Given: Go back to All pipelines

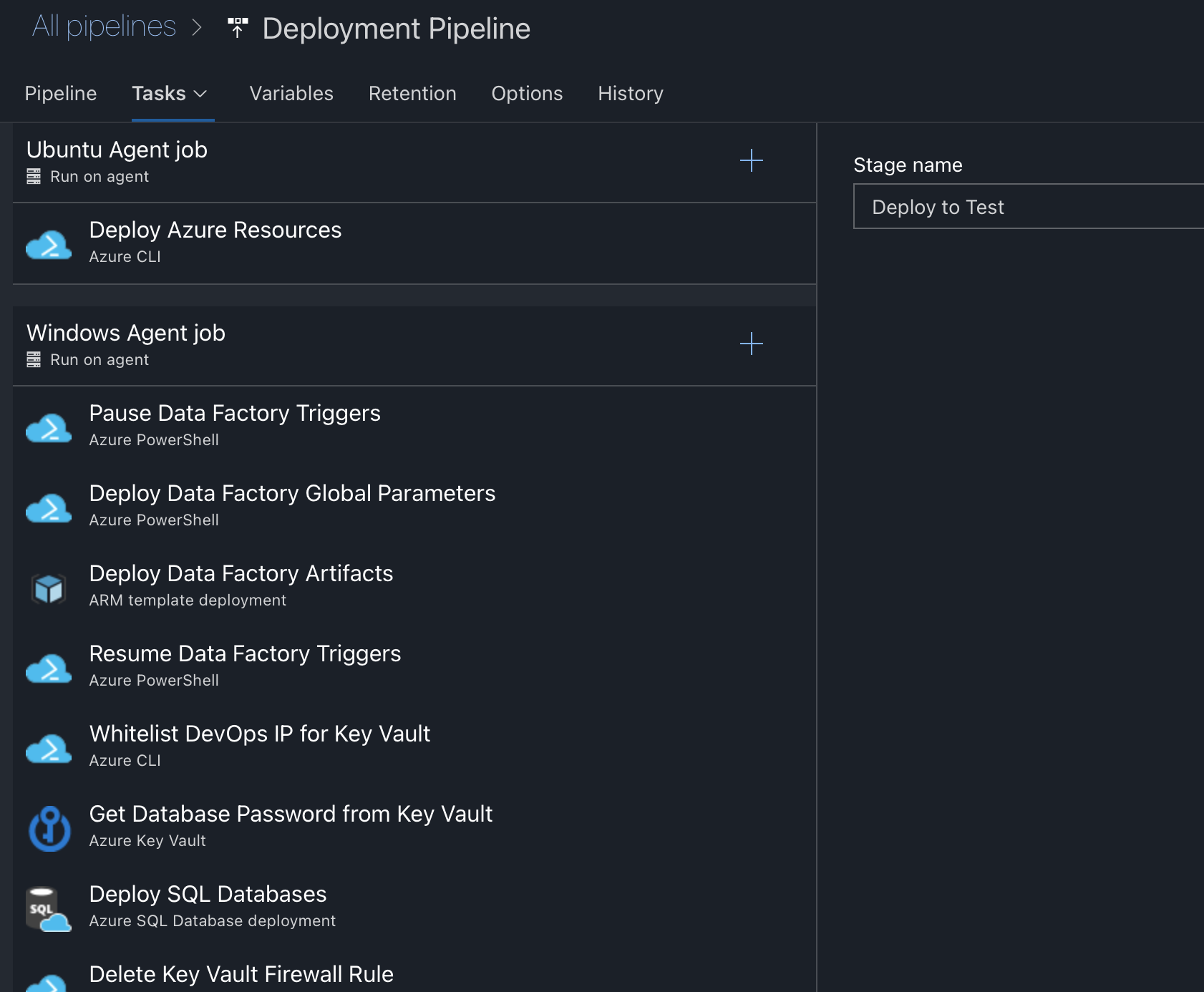Looking at the screenshot, I should (104, 26).
